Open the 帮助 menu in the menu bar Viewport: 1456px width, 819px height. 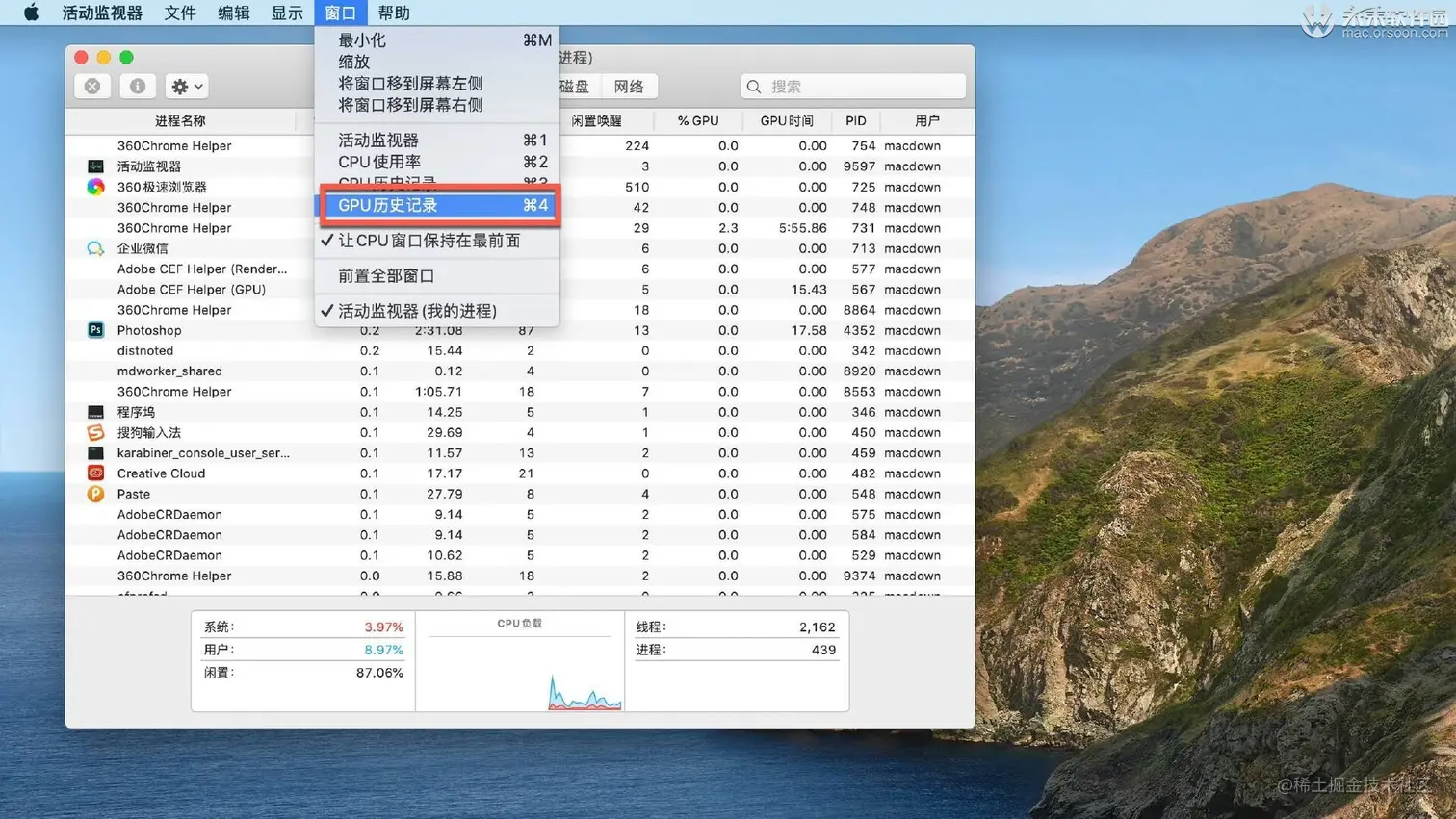point(393,13)
